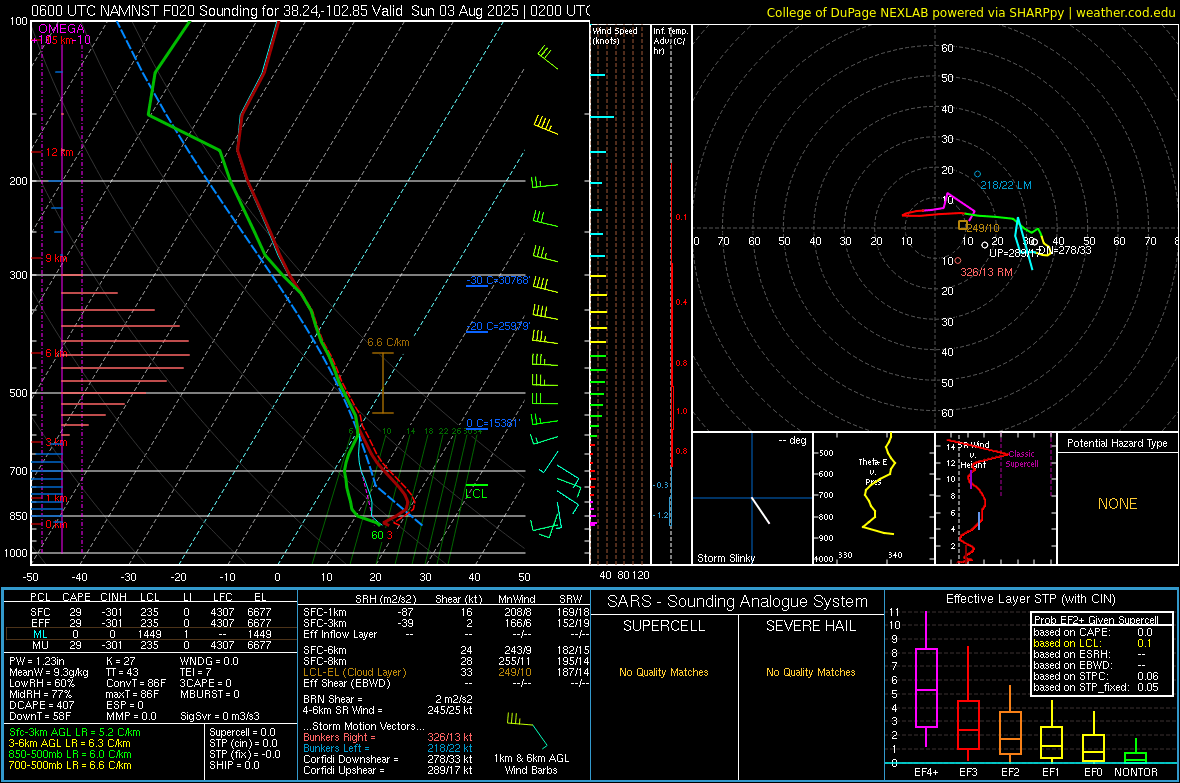Click the Sfc-3km AGL LR = 5.2 C/km line

click(75, 732)
